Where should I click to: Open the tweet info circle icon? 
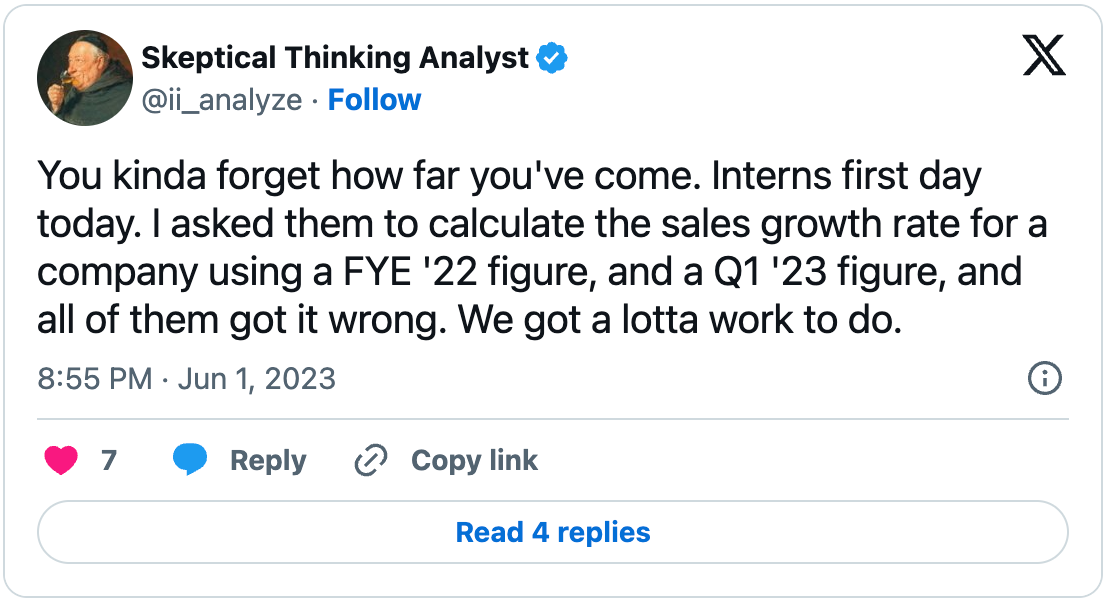(x=1045, y=378)
